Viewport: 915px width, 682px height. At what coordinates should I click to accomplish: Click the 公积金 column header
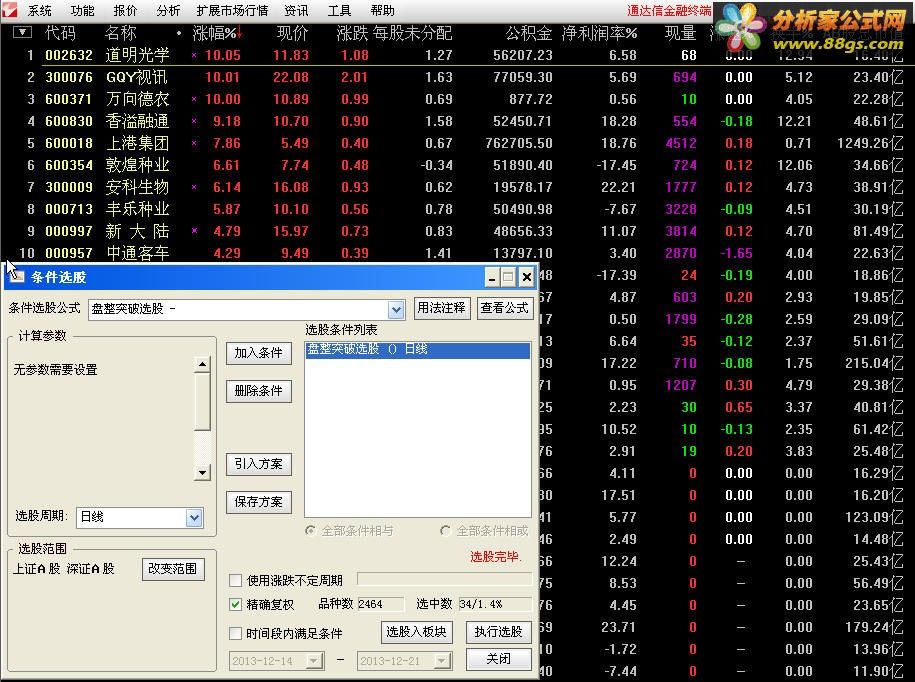(x=529, y=33)
